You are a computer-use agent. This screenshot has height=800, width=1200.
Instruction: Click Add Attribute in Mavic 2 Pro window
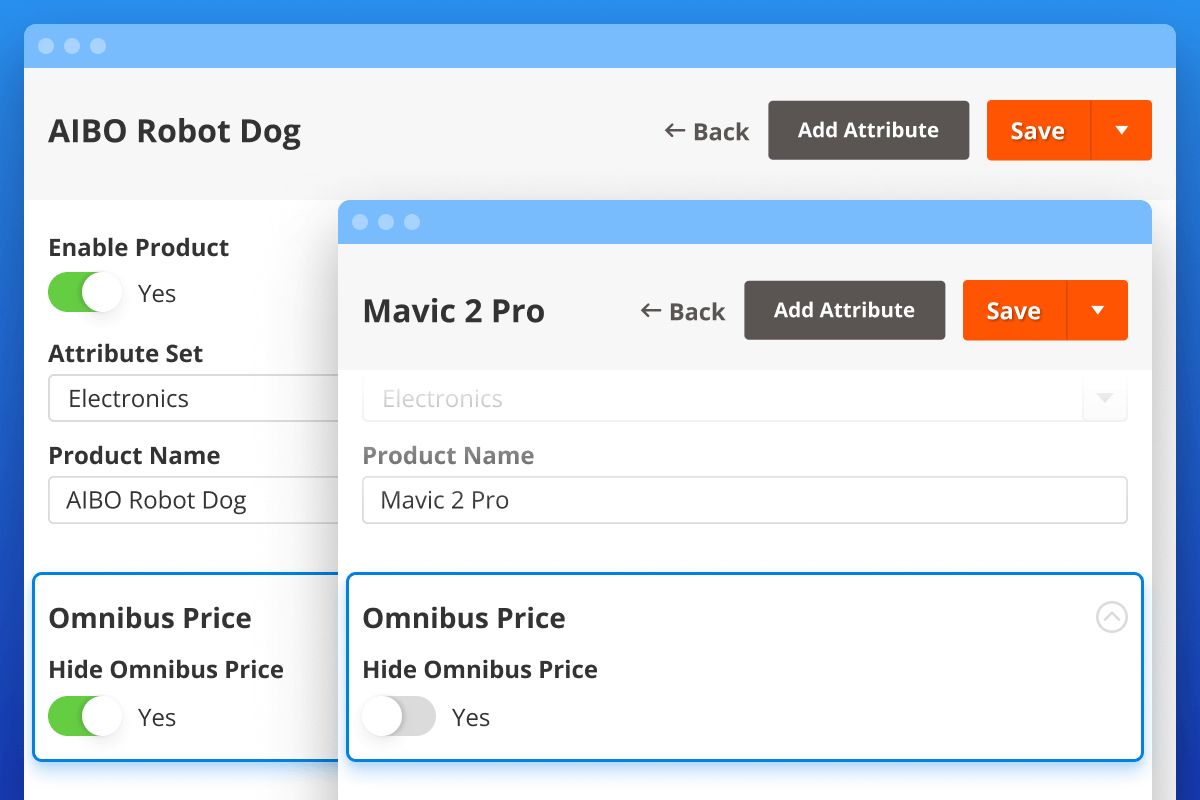[845, 310]
